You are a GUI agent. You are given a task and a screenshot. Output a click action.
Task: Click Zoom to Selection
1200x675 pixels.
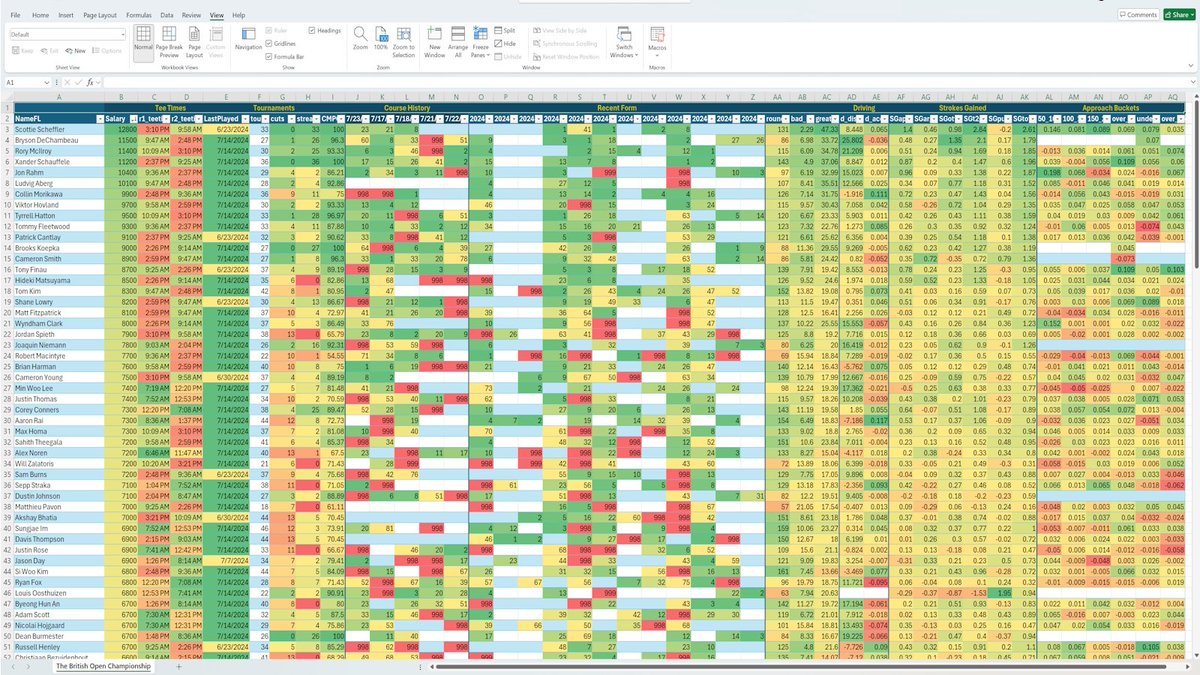pos(403,43)
